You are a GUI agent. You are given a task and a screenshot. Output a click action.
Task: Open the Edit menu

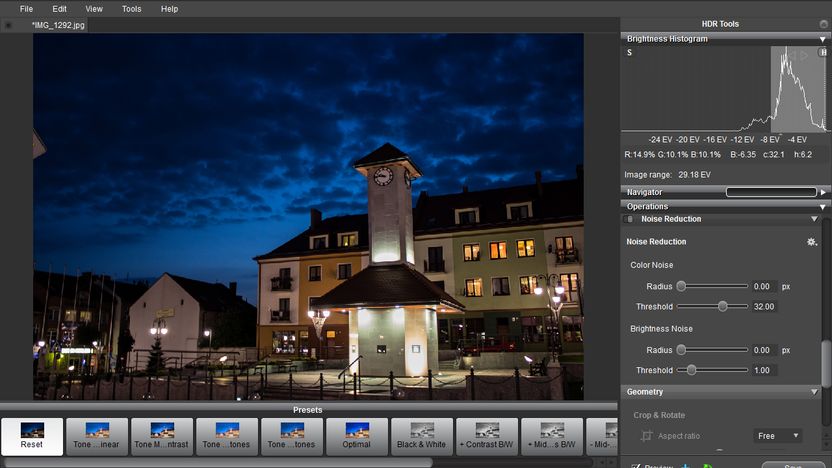click(59, 9)
